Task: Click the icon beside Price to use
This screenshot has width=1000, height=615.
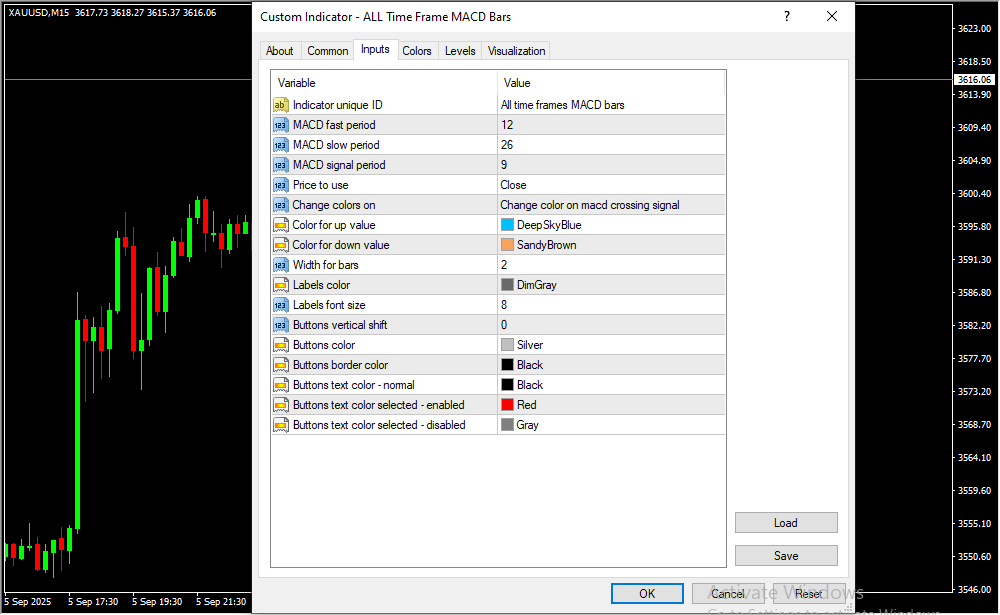Action: (280, 185)
